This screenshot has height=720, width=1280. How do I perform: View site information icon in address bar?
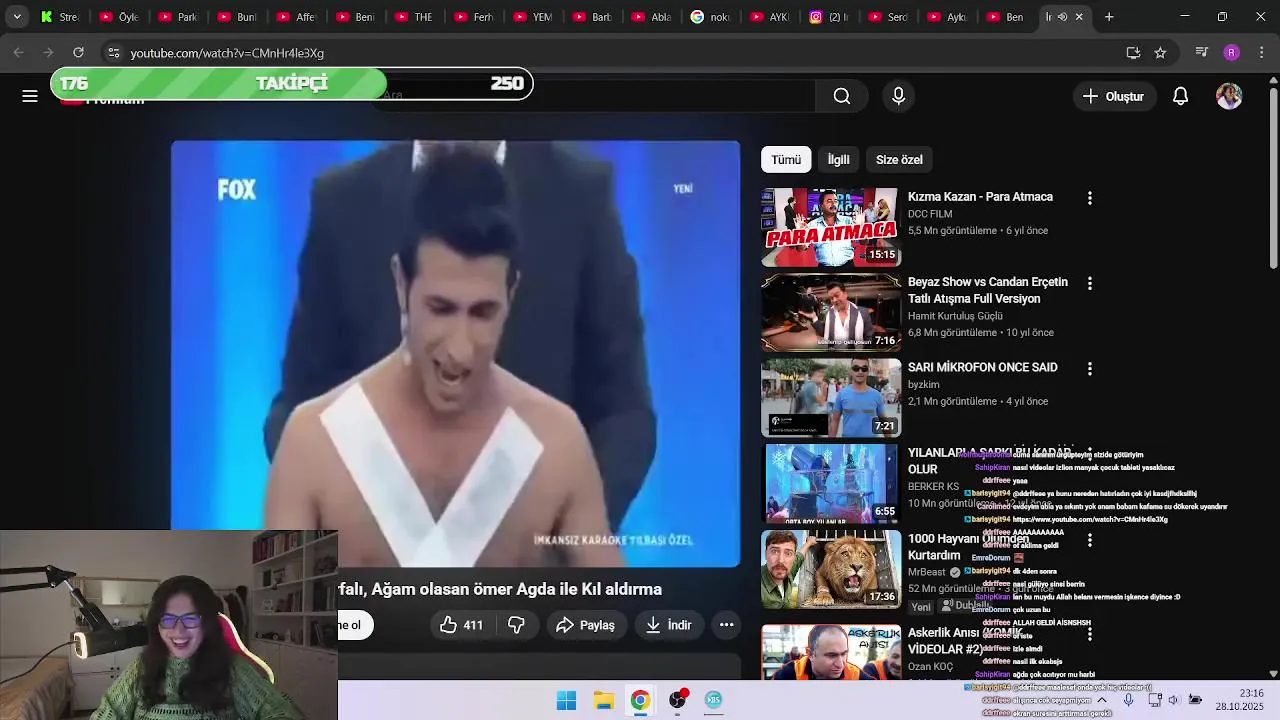tap(113, 53)
